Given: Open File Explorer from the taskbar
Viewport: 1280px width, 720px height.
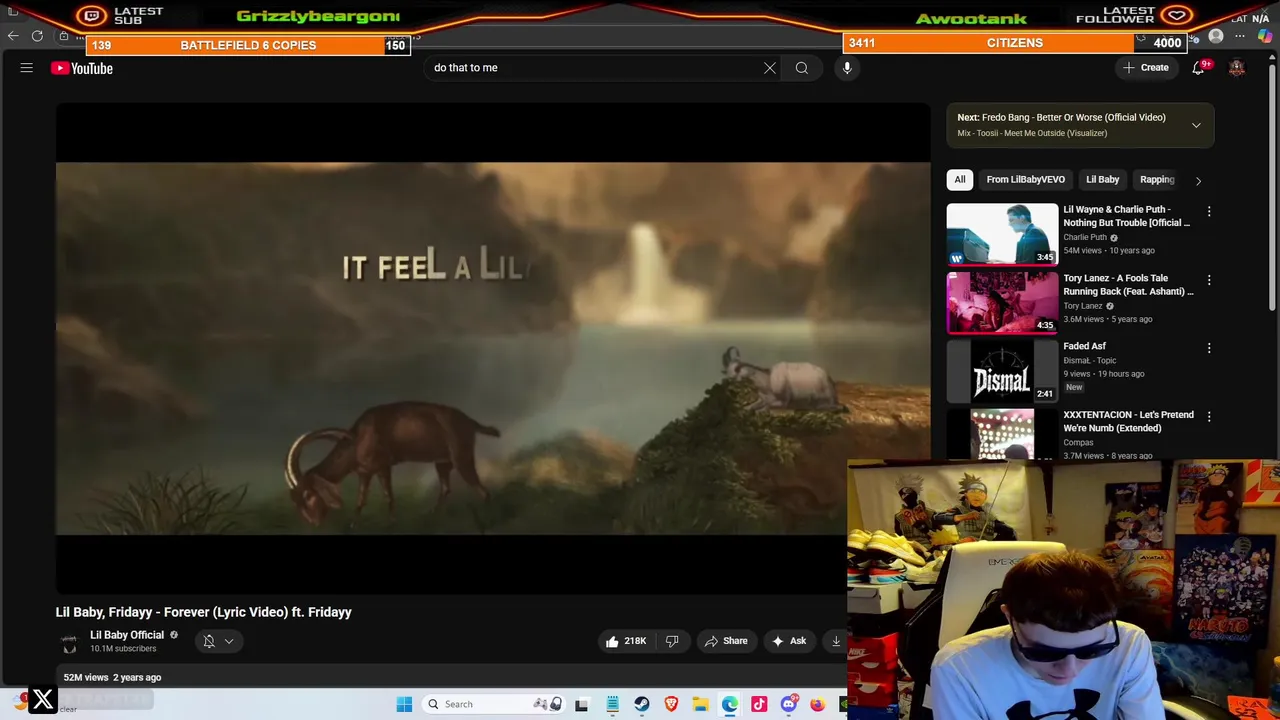Looking at the screenshot, I should coord(701,704).
